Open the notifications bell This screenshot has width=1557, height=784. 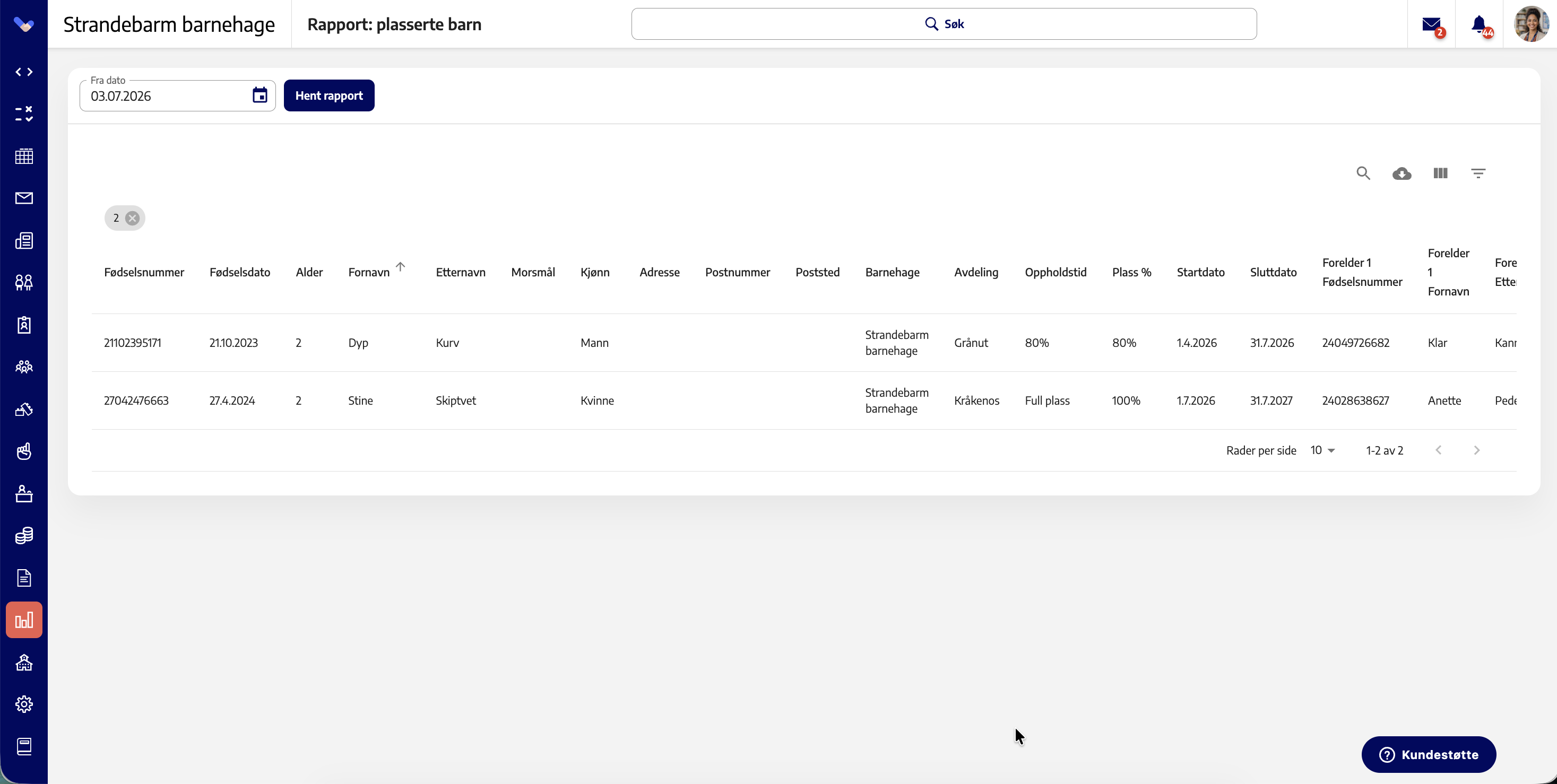pos(1480,25)
